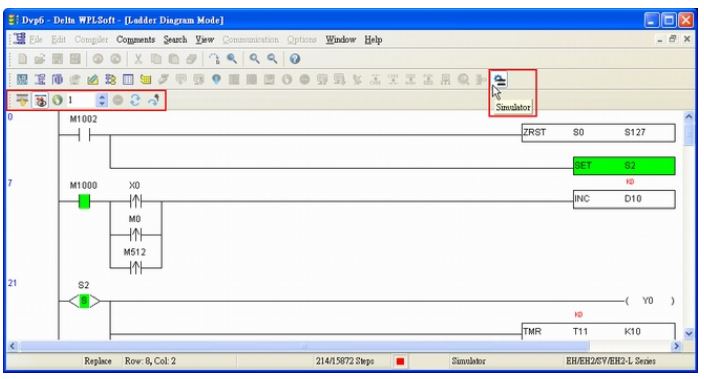
Task: Click the Cut scissors icon
Action: pyautogui.click(x=138, y=59)
